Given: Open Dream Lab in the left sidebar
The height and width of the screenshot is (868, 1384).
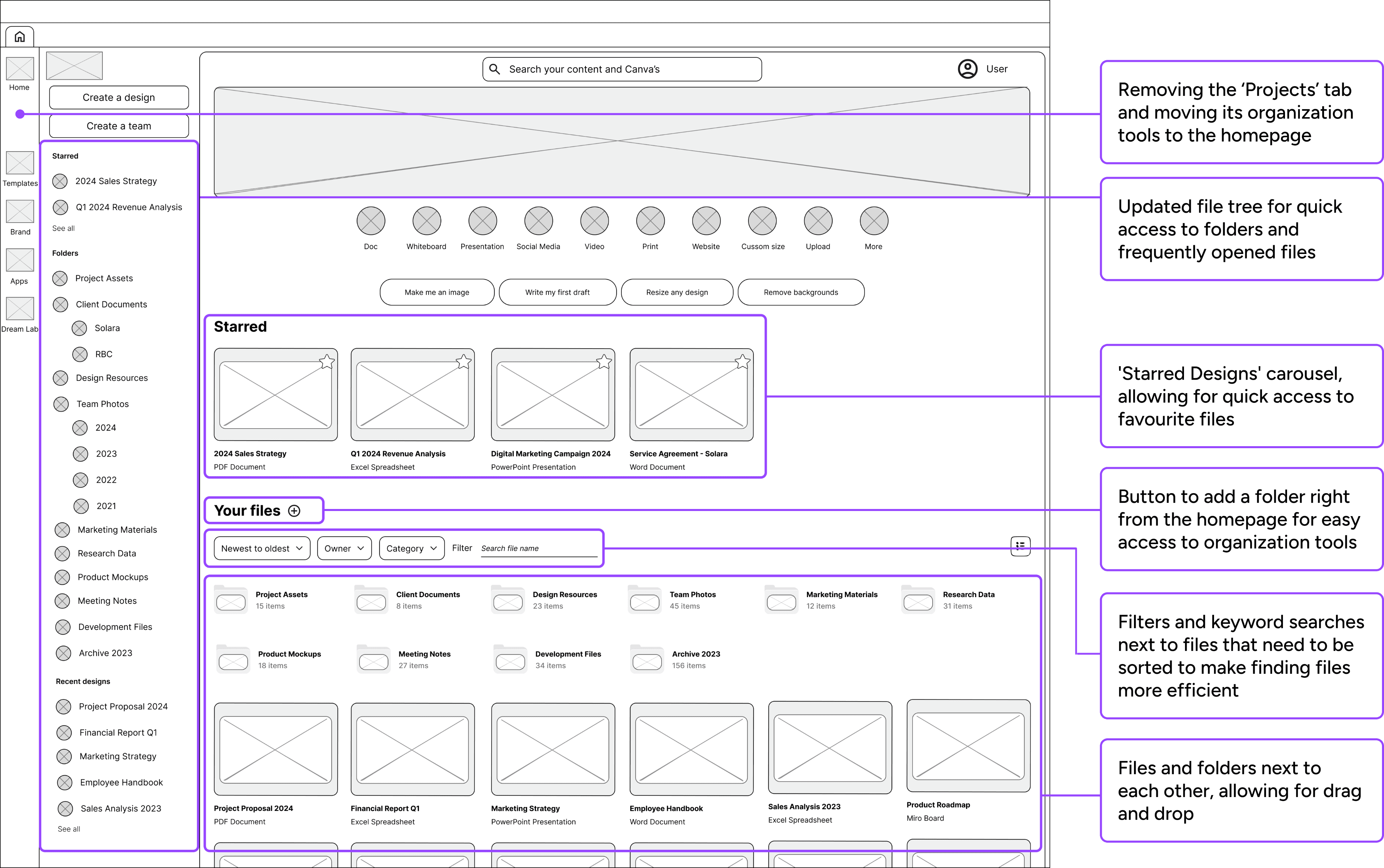Looking at the screenshot, I should [20, 315].
